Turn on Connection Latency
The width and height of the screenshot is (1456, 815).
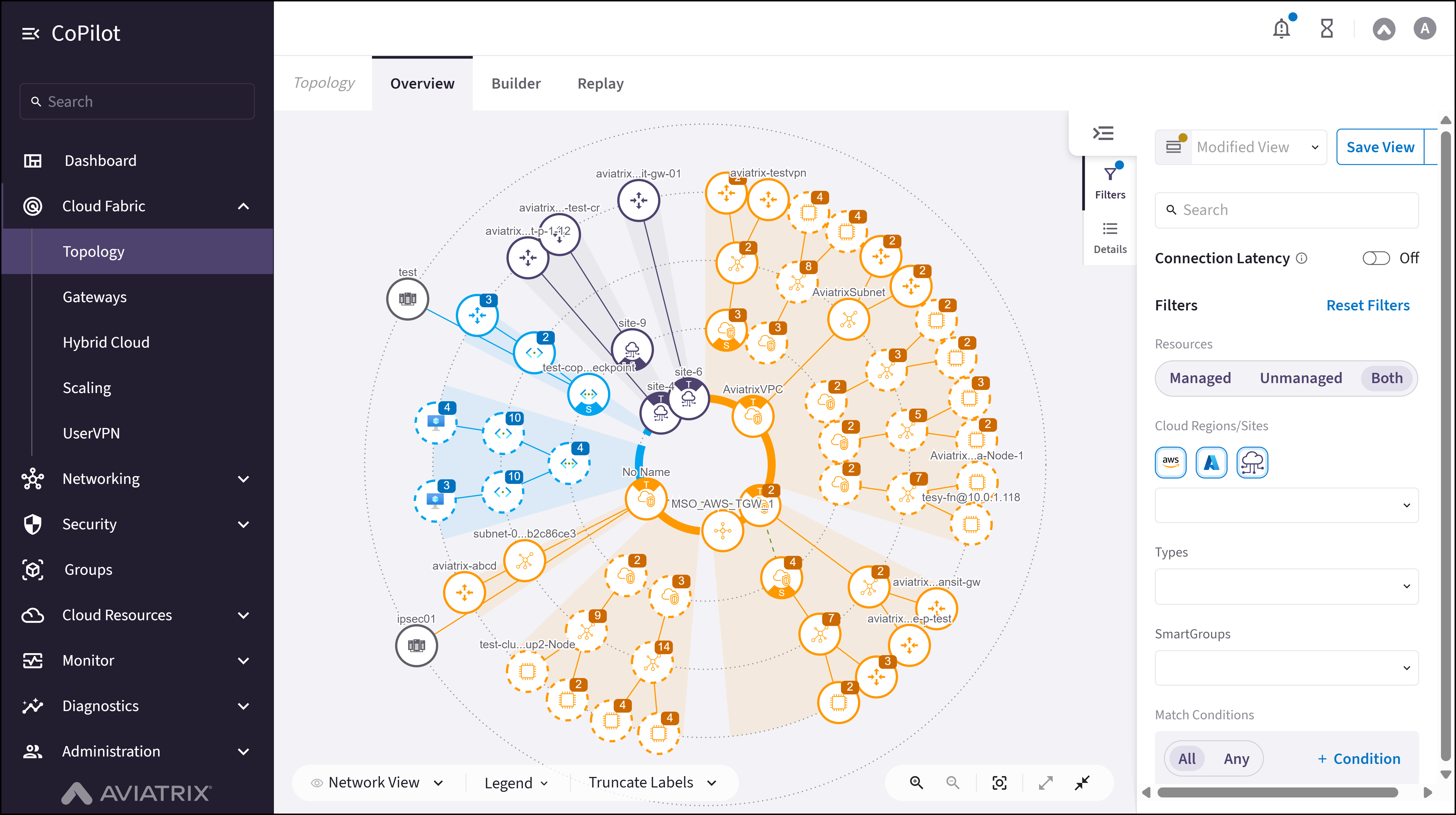(x=1376, y=258)
